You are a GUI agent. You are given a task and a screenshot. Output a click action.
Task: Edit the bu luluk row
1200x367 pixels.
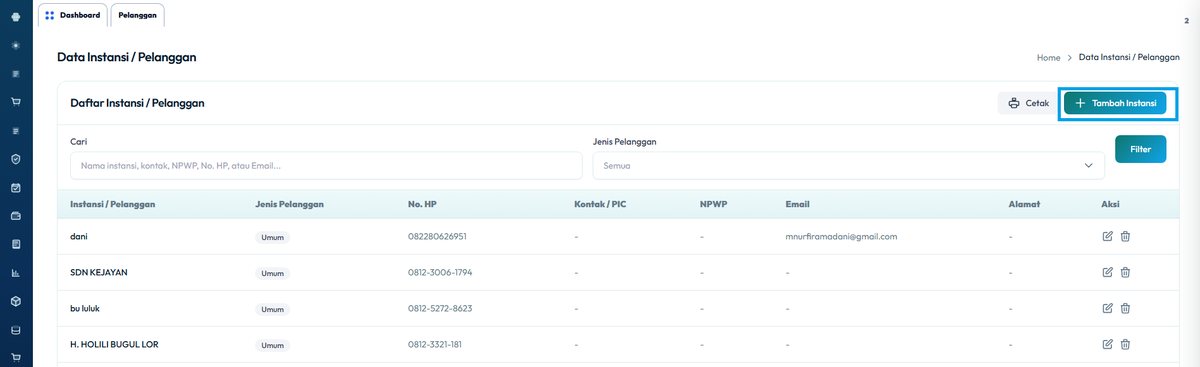[x=1107, y=308]
